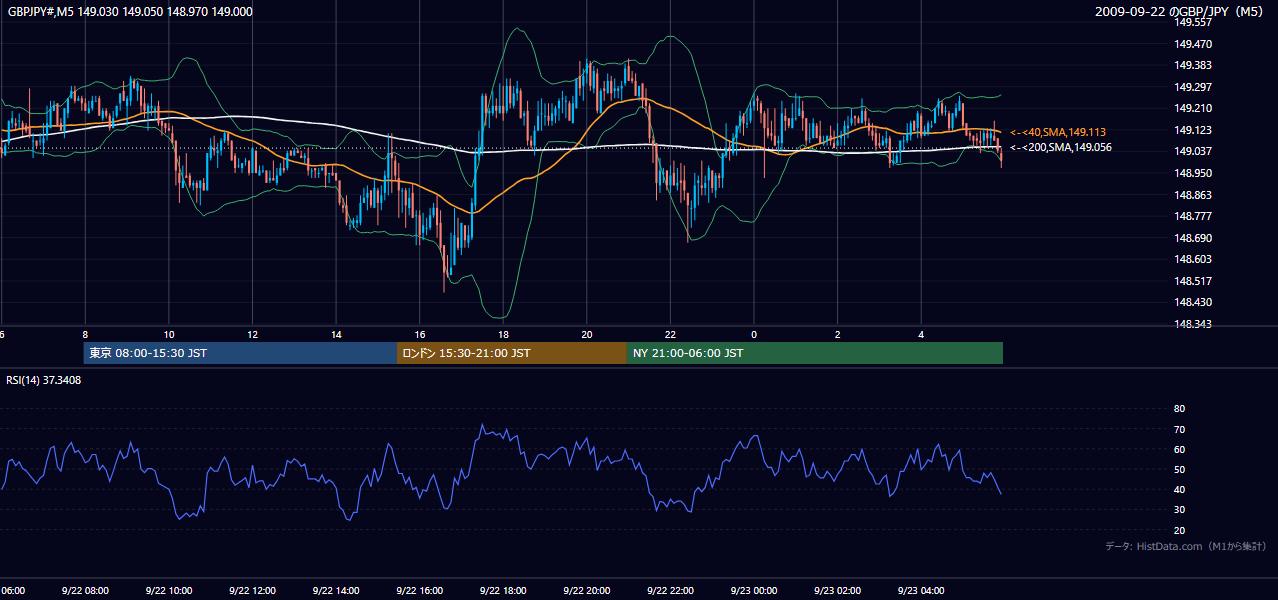Click the GBPJPY#,M5 symbol header text
Screen dimensions: 1278x600
[x=130, y=11]
